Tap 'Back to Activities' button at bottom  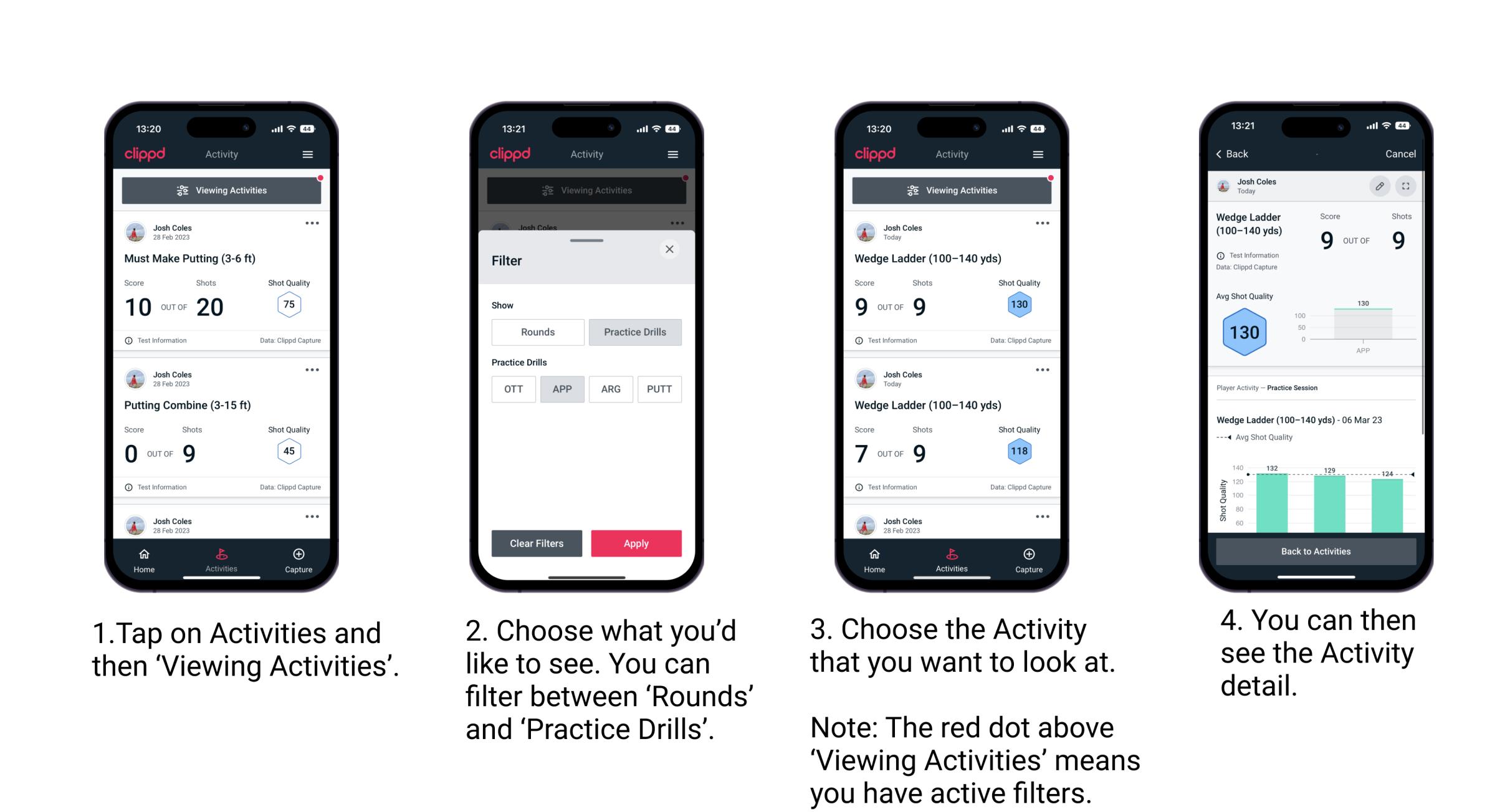click(x=1316, y=552)
